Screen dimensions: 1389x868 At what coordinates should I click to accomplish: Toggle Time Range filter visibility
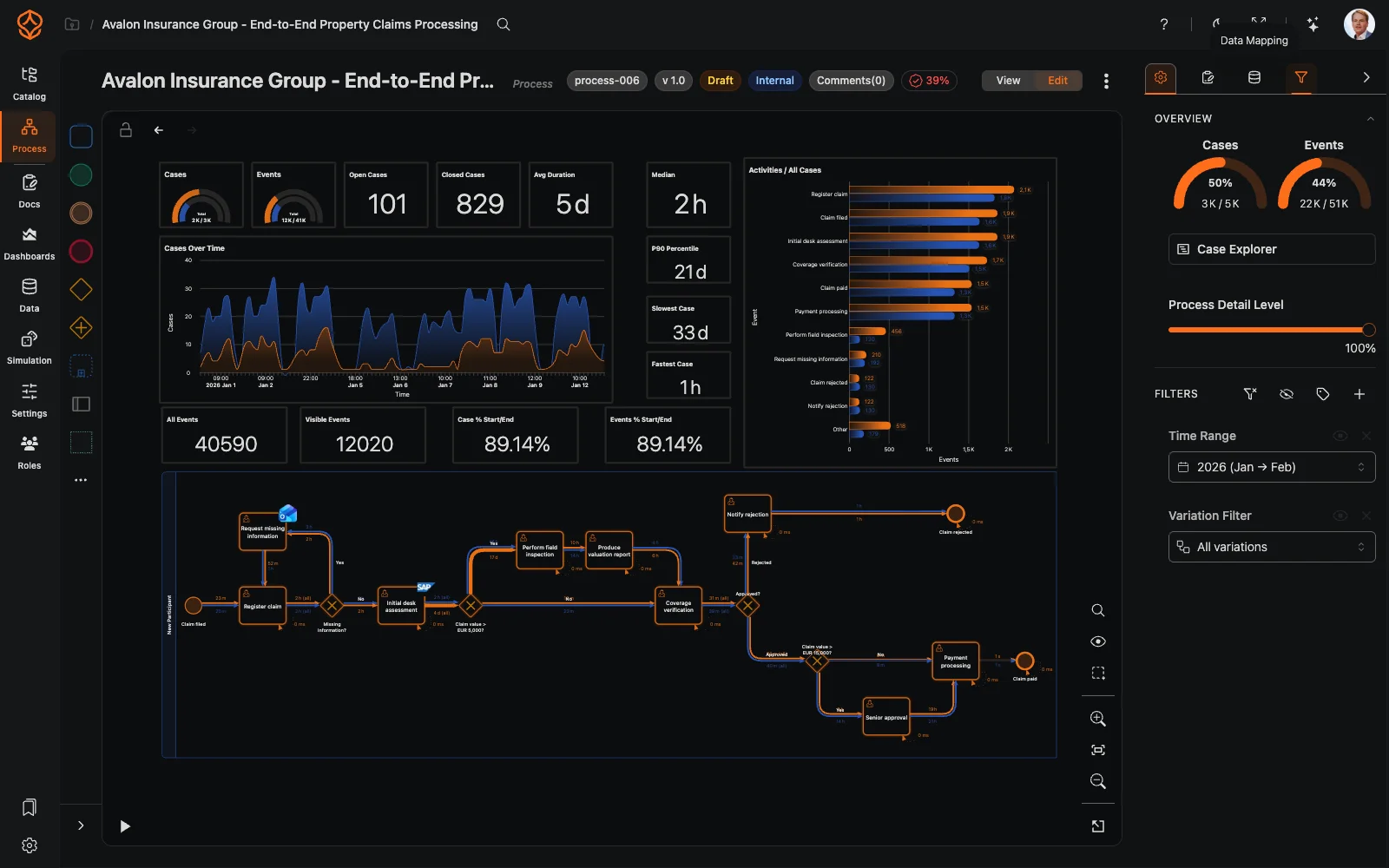click(x=1340, y=436)
